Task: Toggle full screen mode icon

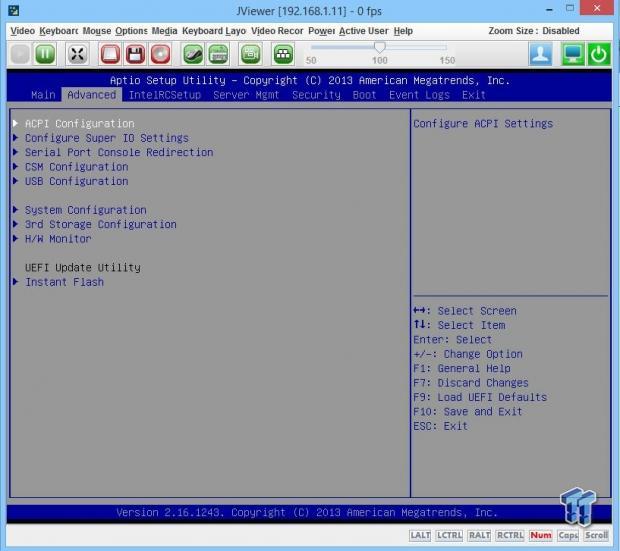Action: click(77, 54)
